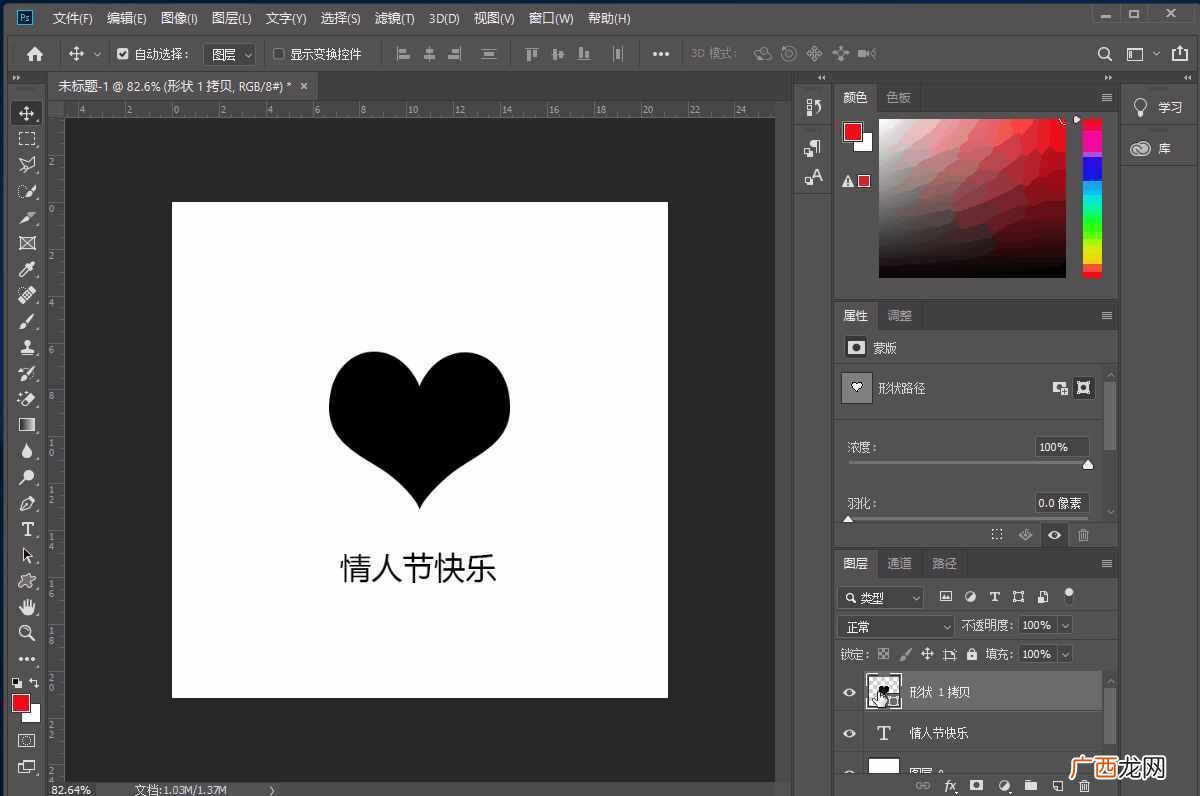Select the Hand tool
This screenshot has height=796, width=1200.
(27, 607)
